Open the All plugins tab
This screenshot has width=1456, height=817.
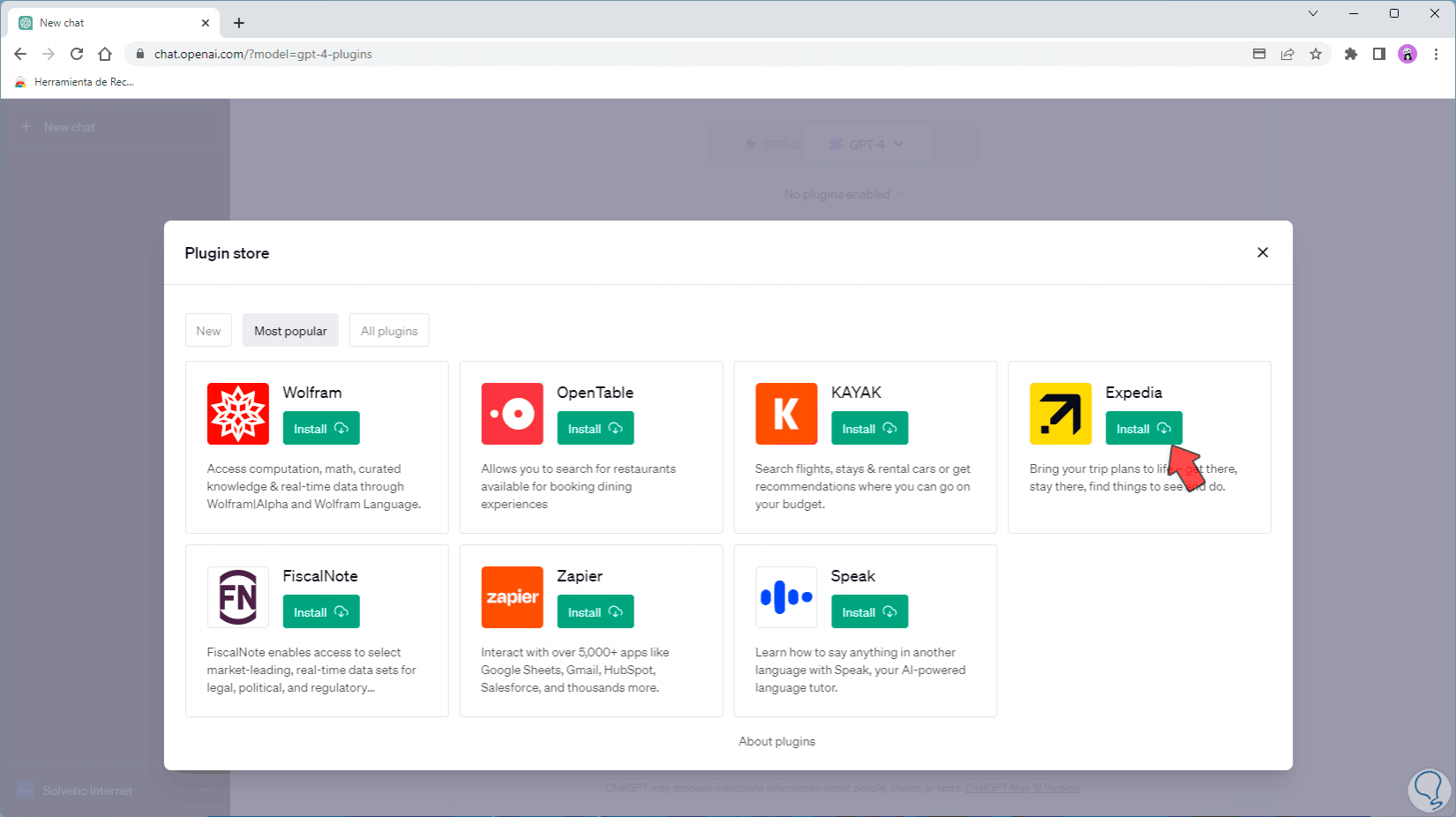click(389, 331)
